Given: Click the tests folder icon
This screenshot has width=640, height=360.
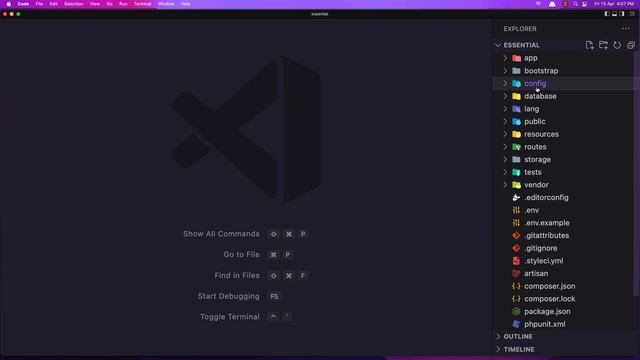Looking at the screenshot, I should click(x=516, y=172).
